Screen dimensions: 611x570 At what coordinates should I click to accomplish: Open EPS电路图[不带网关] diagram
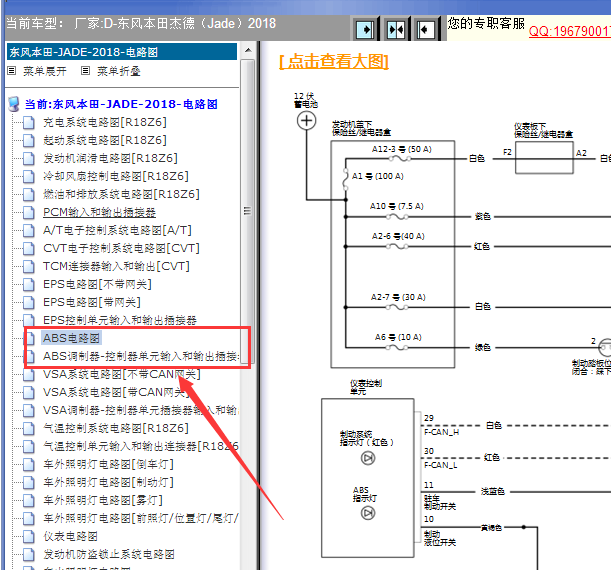[97, 284]
